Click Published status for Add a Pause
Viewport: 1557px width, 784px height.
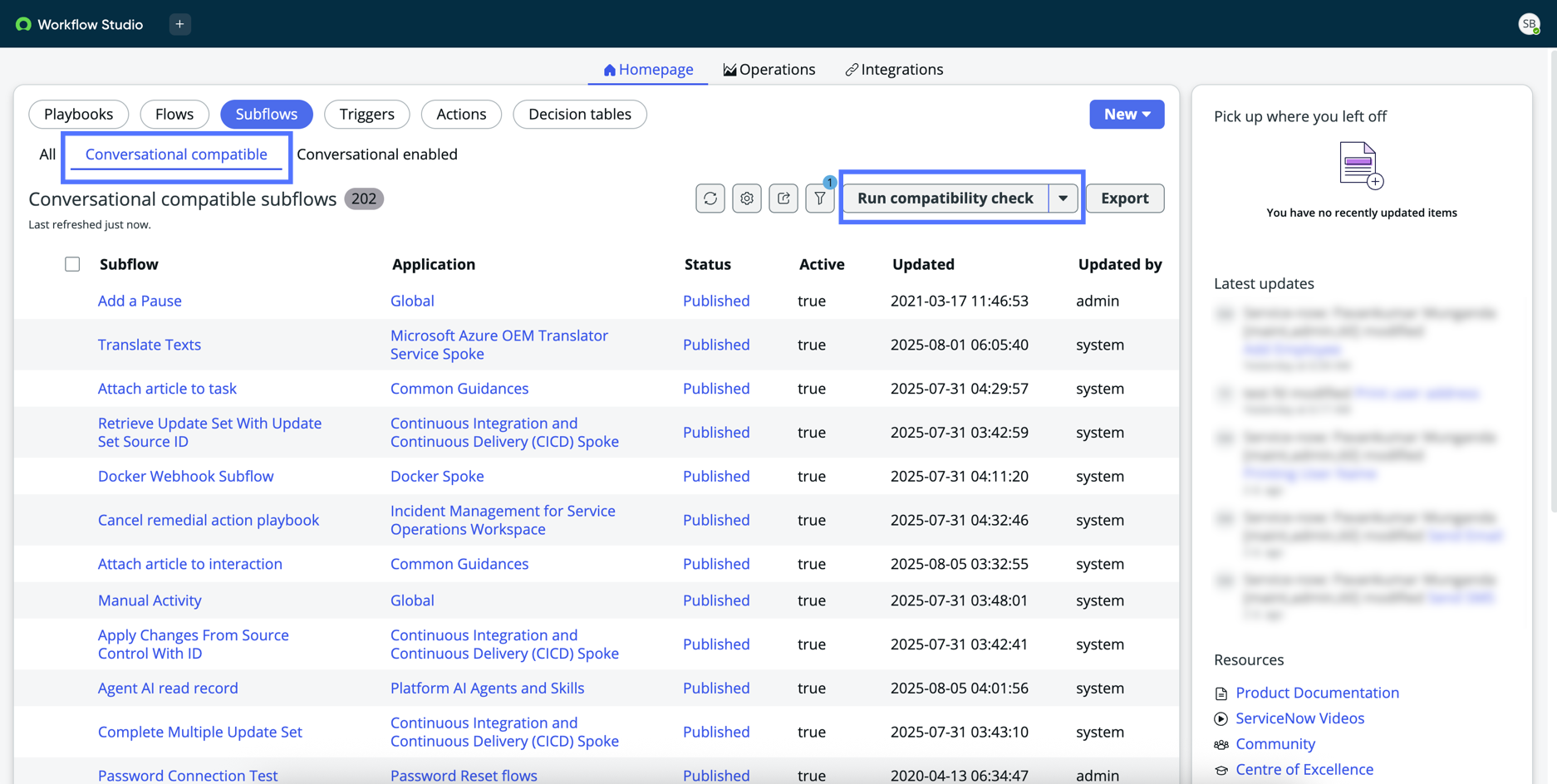tap(716, 301)
